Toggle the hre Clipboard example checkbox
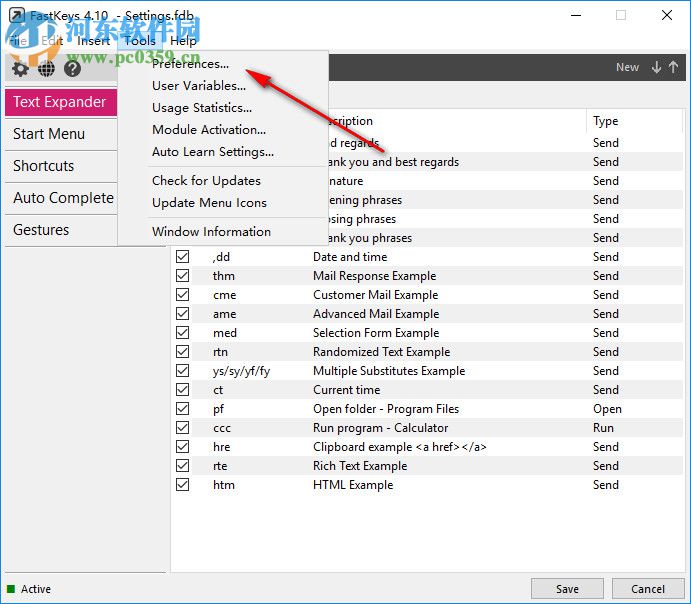This screenshot has width=691, height=604. coord(182,447)
